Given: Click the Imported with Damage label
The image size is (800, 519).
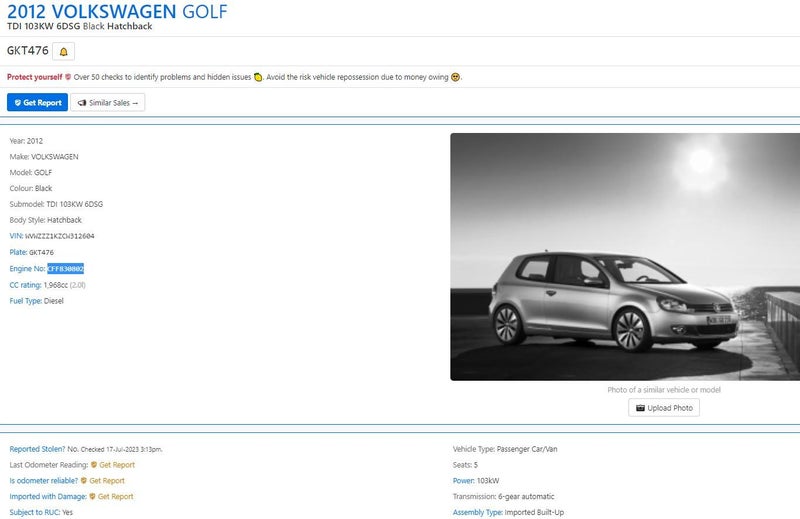Looking at the screenshot, I should point(48,497).
